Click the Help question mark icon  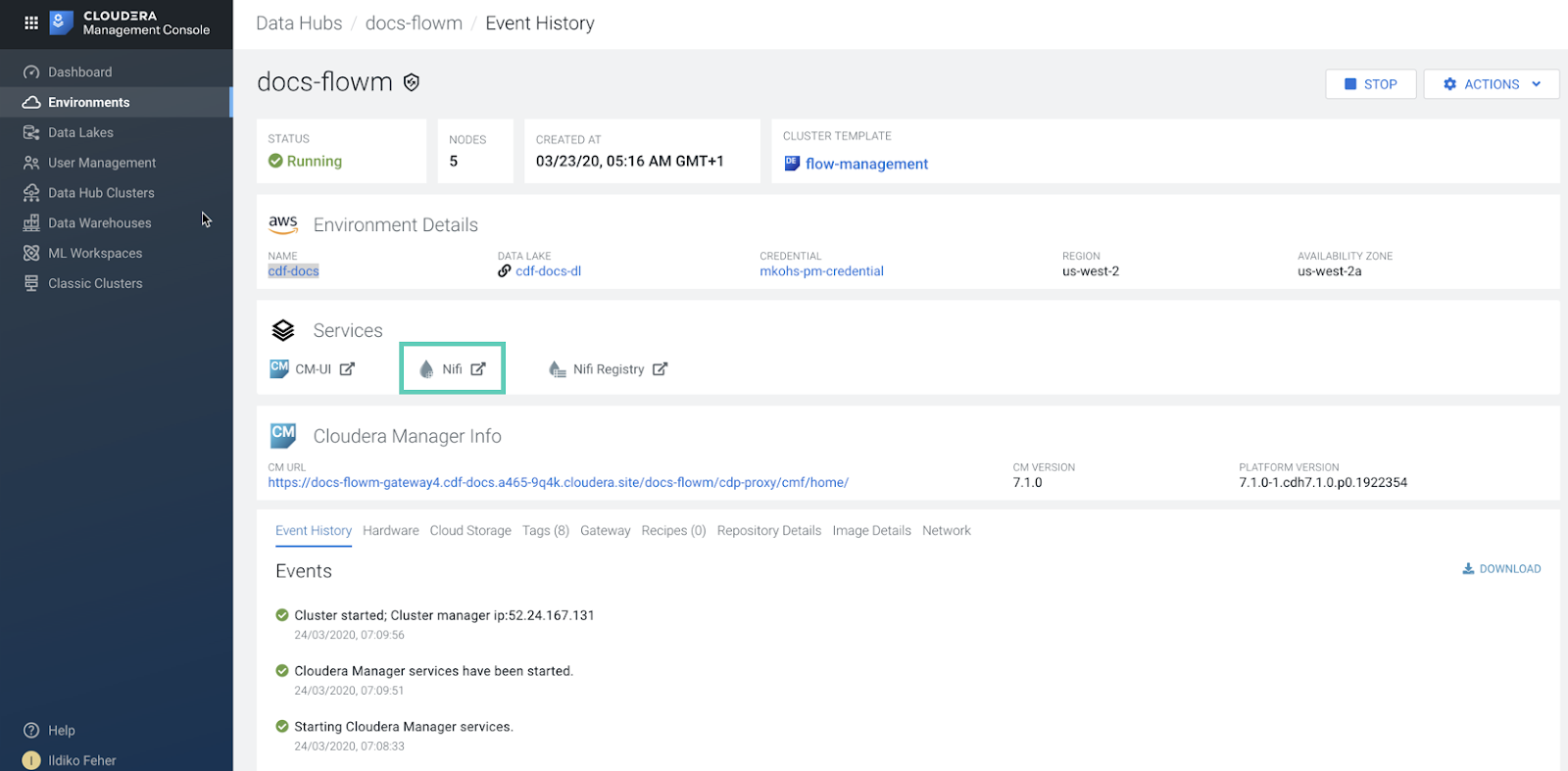pyautogui.click(x=31, y=731)
